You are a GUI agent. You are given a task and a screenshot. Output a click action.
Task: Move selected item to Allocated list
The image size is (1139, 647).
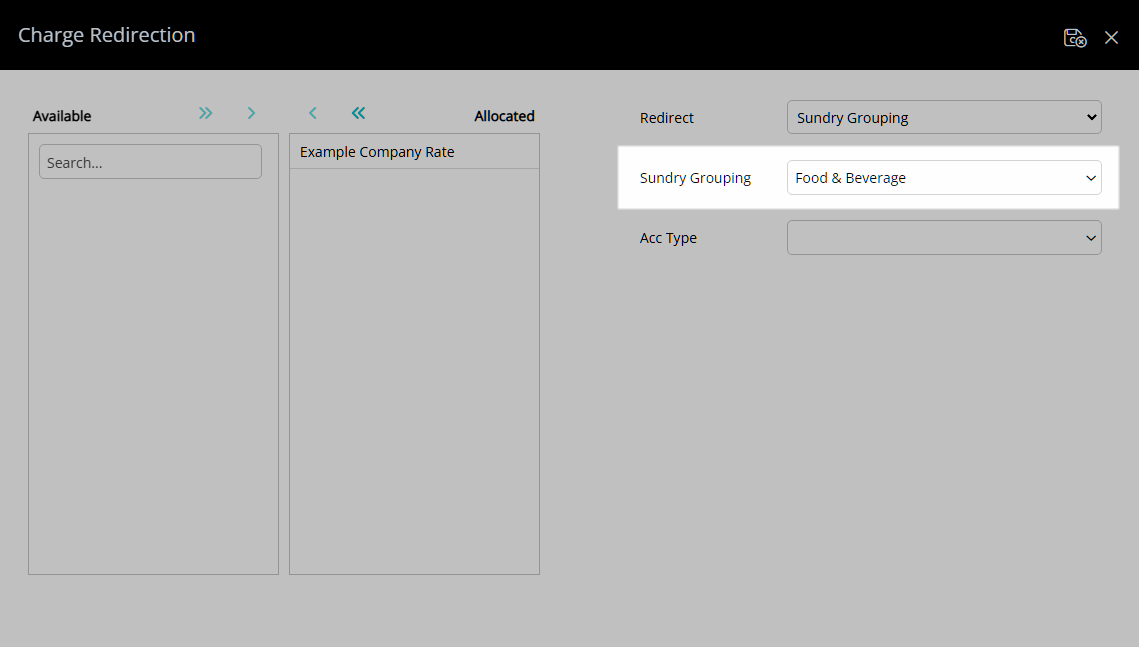[251, 113]
